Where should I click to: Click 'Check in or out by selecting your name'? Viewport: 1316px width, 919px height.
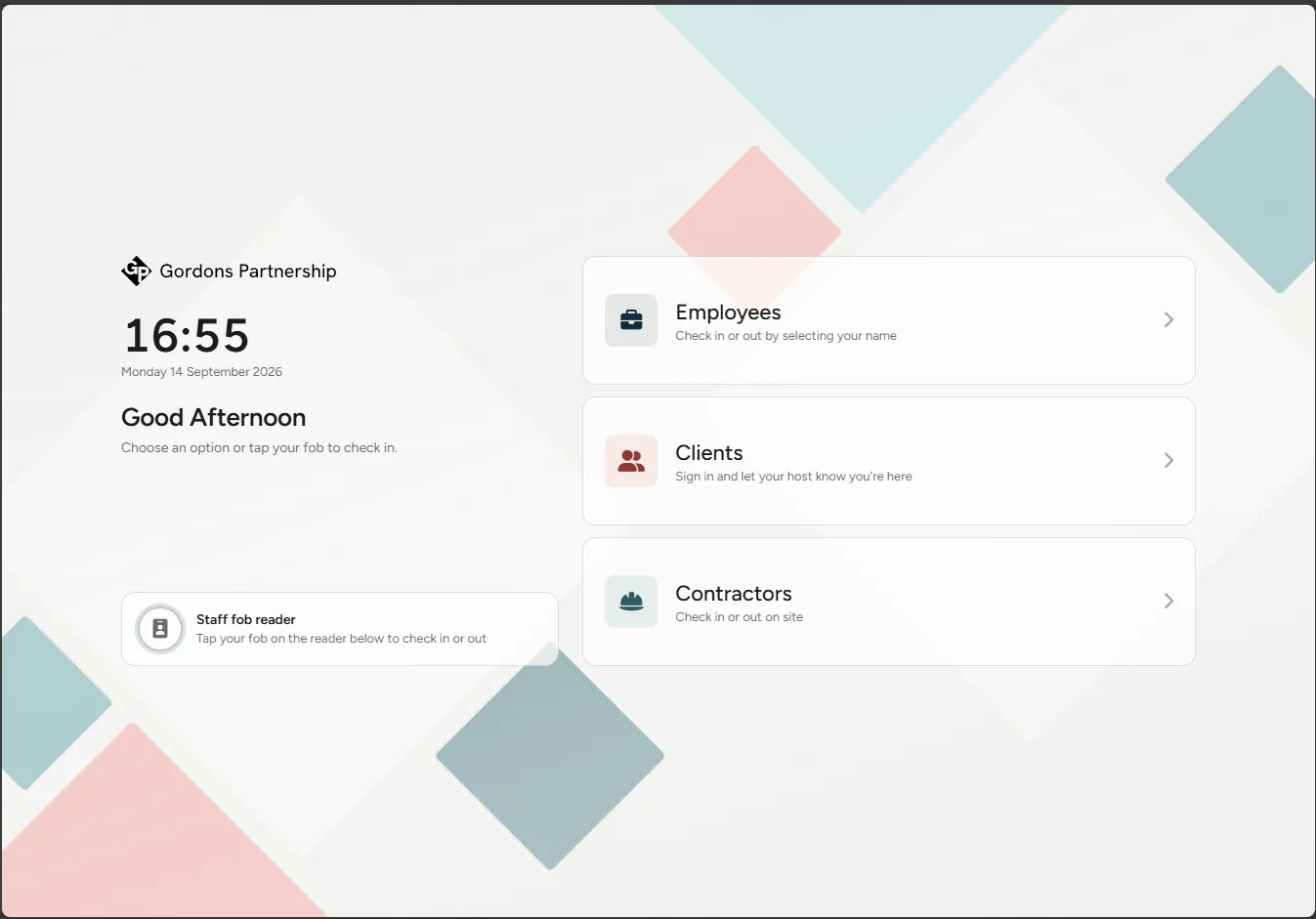pos(785,336)
